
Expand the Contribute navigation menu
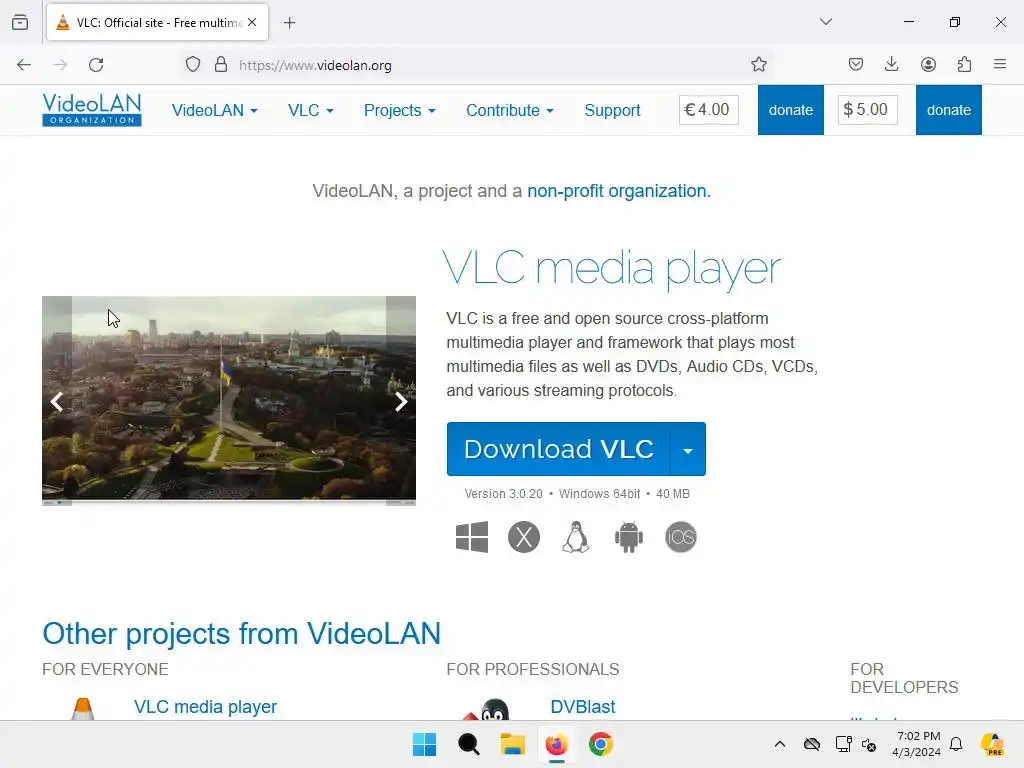tap(510, 110)
